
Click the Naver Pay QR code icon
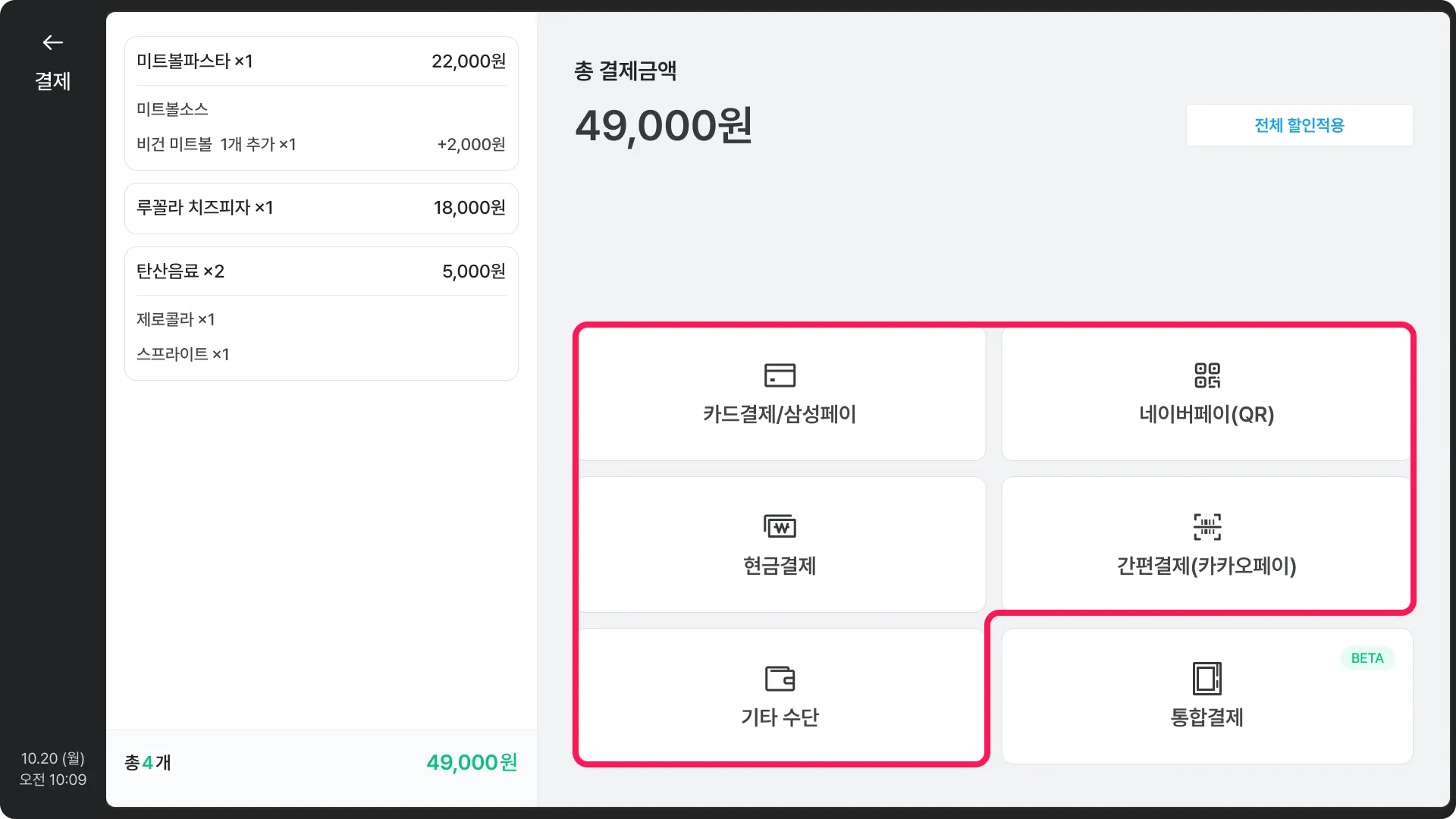click(1207, 375)
